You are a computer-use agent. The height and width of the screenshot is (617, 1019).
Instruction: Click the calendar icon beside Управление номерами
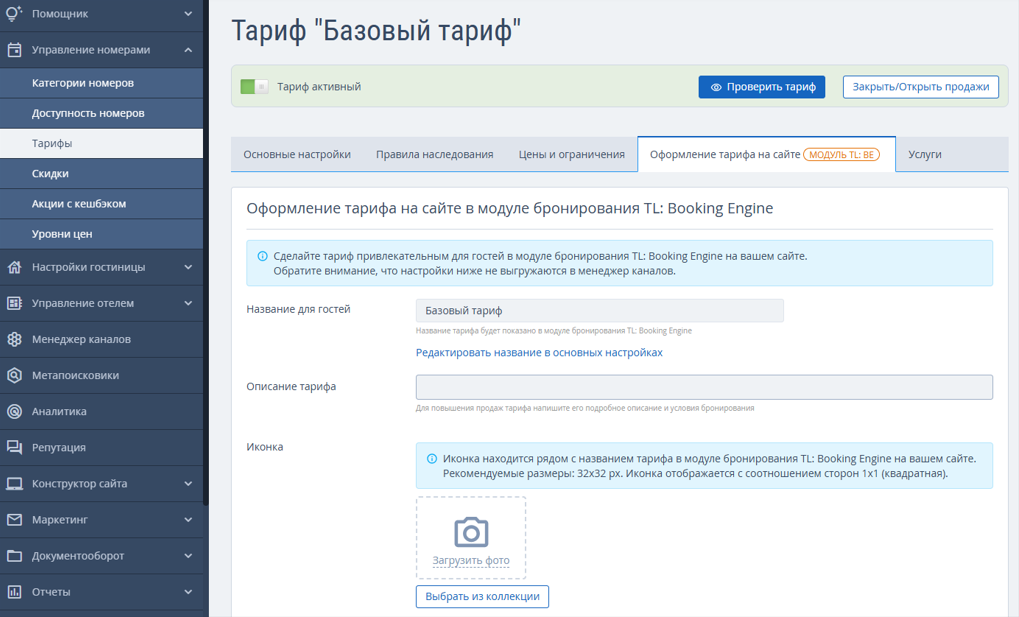pyautogui.click(x=14, y=50)
